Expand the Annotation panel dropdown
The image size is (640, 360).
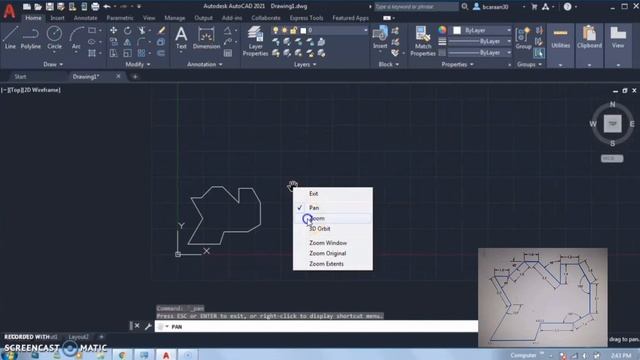(x=205, y=64)
